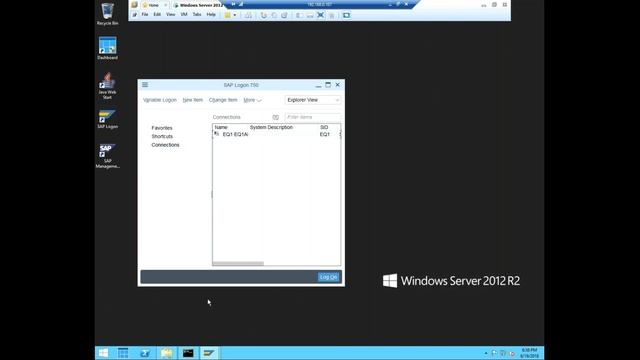Open the SAP Logon hamburger menu icon
This screenshot has width=640, height=360.
click(145, 84)
